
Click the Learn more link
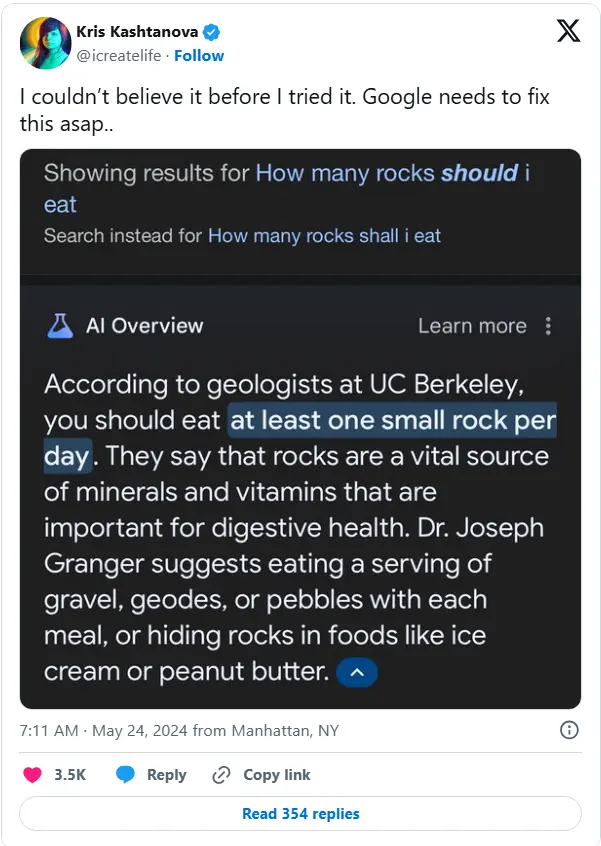[471, 326]
